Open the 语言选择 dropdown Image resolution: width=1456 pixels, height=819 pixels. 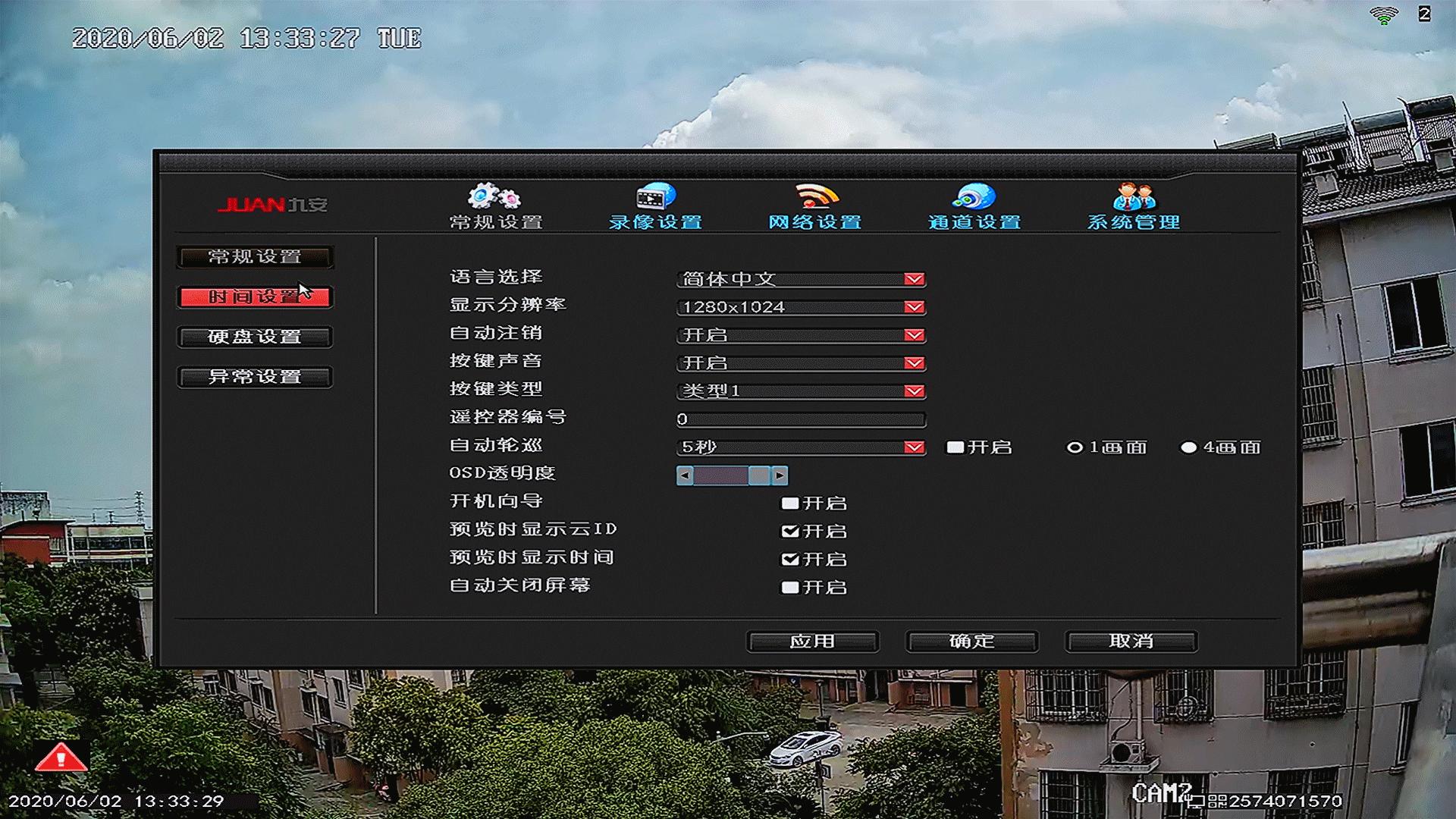tap(913, 279)
